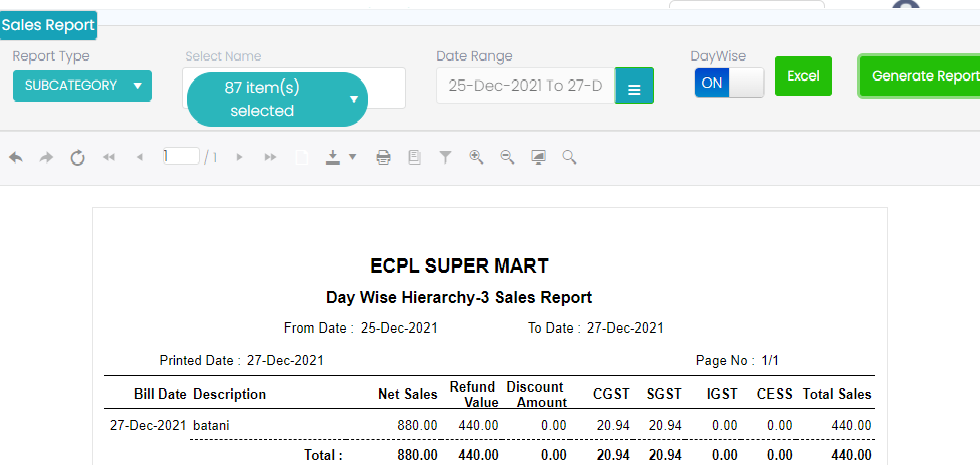Click the print report icon
This screenshot has height=465, width=980.
383,157
